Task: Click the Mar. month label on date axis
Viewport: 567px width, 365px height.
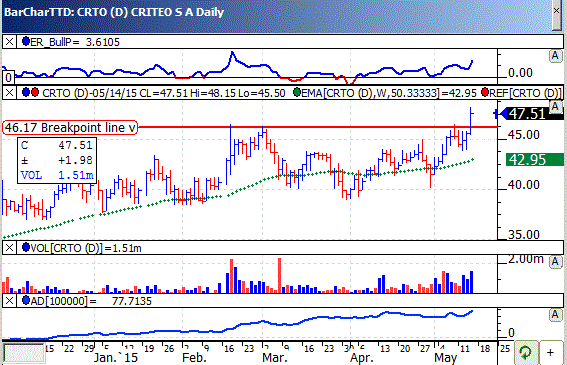Action: (275, 358)
